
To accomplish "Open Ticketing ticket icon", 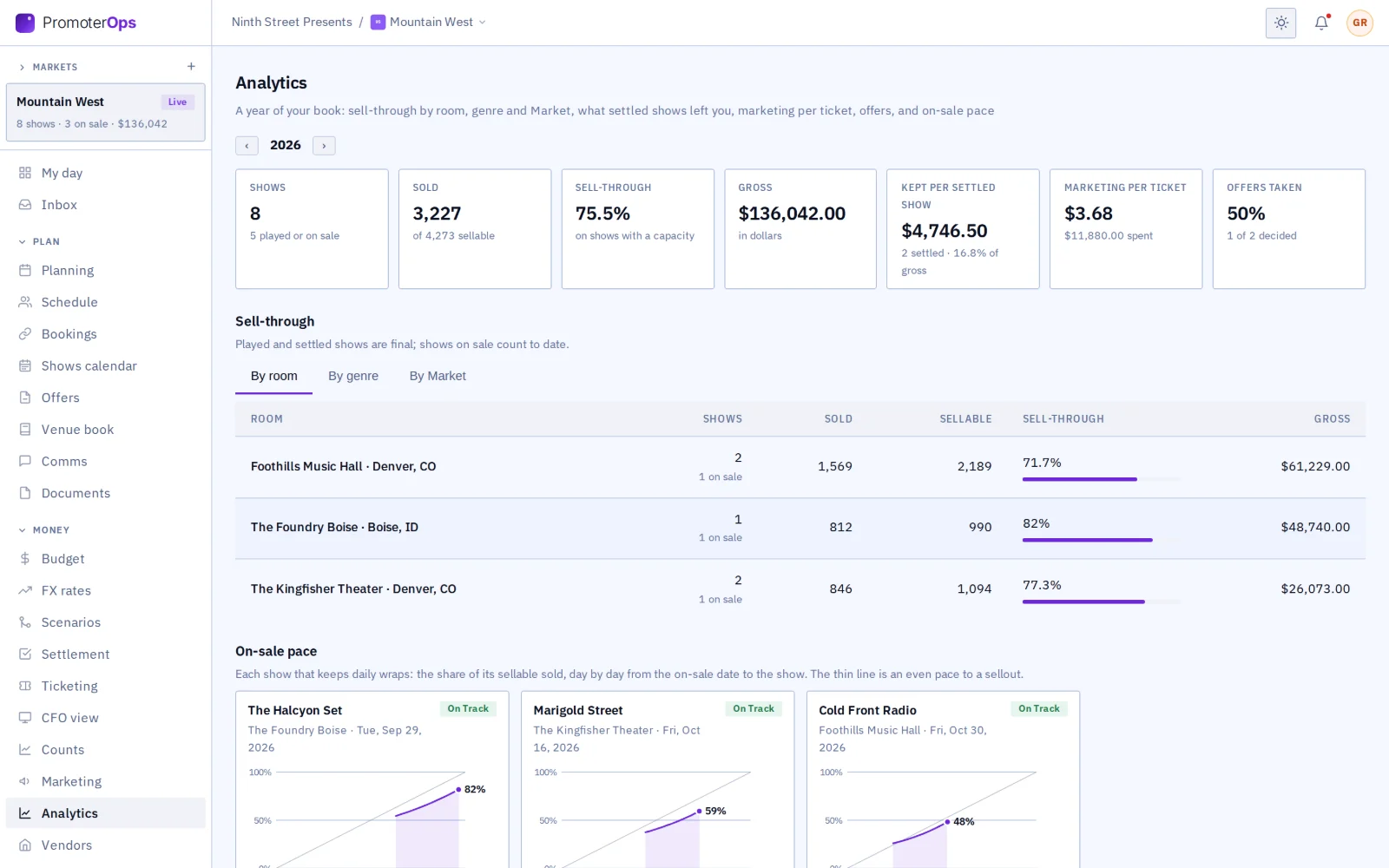I will tap(25, 687).
